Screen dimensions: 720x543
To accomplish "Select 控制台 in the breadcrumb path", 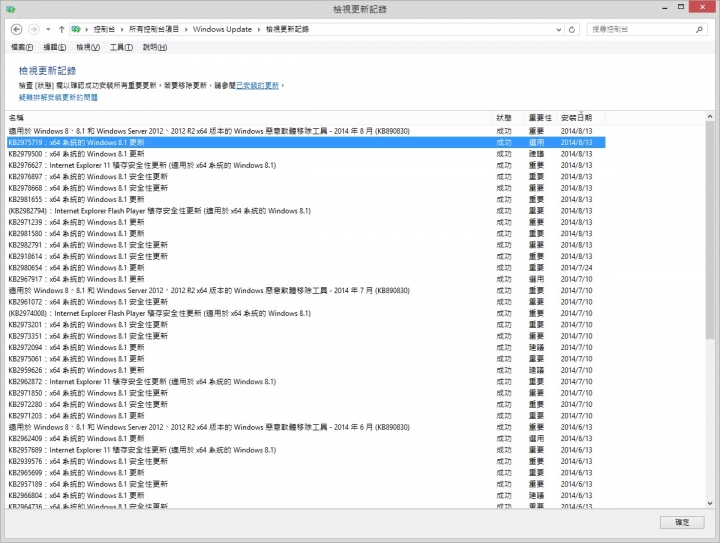I will pyautogui.click(x=104, y=29).
